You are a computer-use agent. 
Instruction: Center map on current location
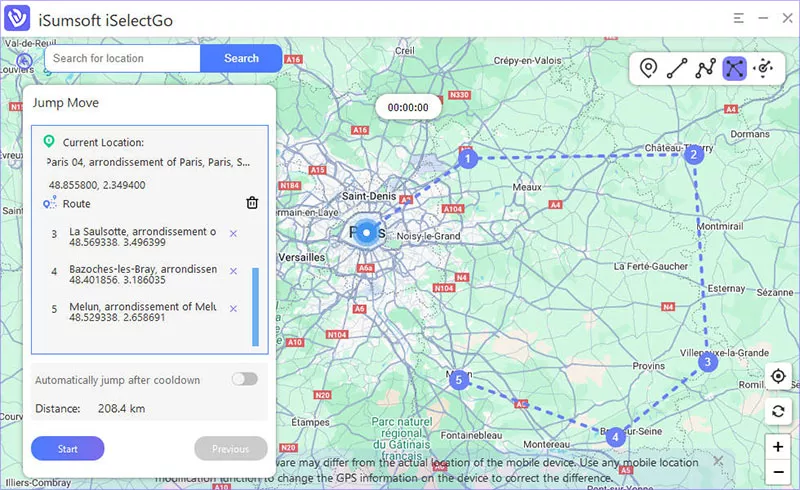pos(778,377)
